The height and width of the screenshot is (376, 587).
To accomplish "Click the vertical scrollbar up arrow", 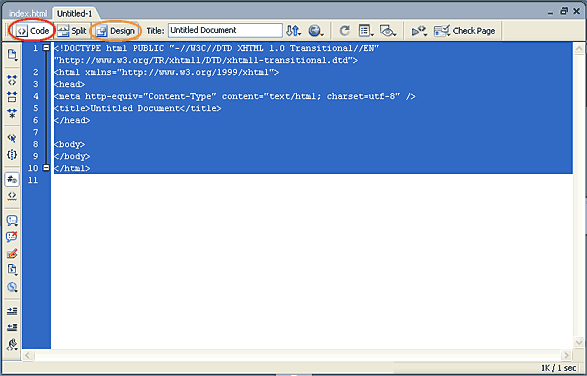I will pyautogui.click(x=579, y=48).
